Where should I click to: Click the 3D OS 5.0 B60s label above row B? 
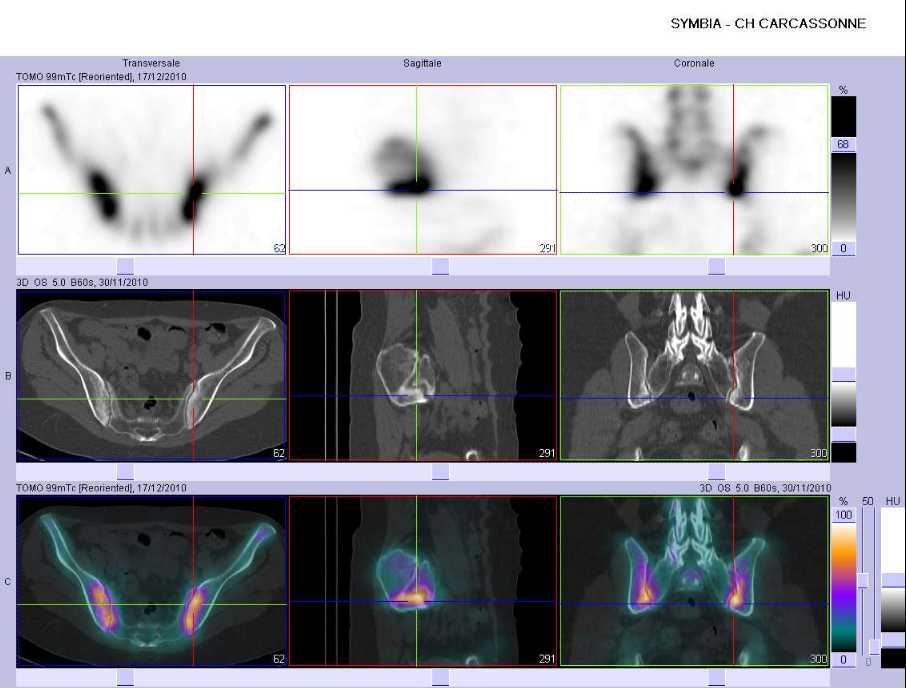pyautogui.click(x=82, y=282)
